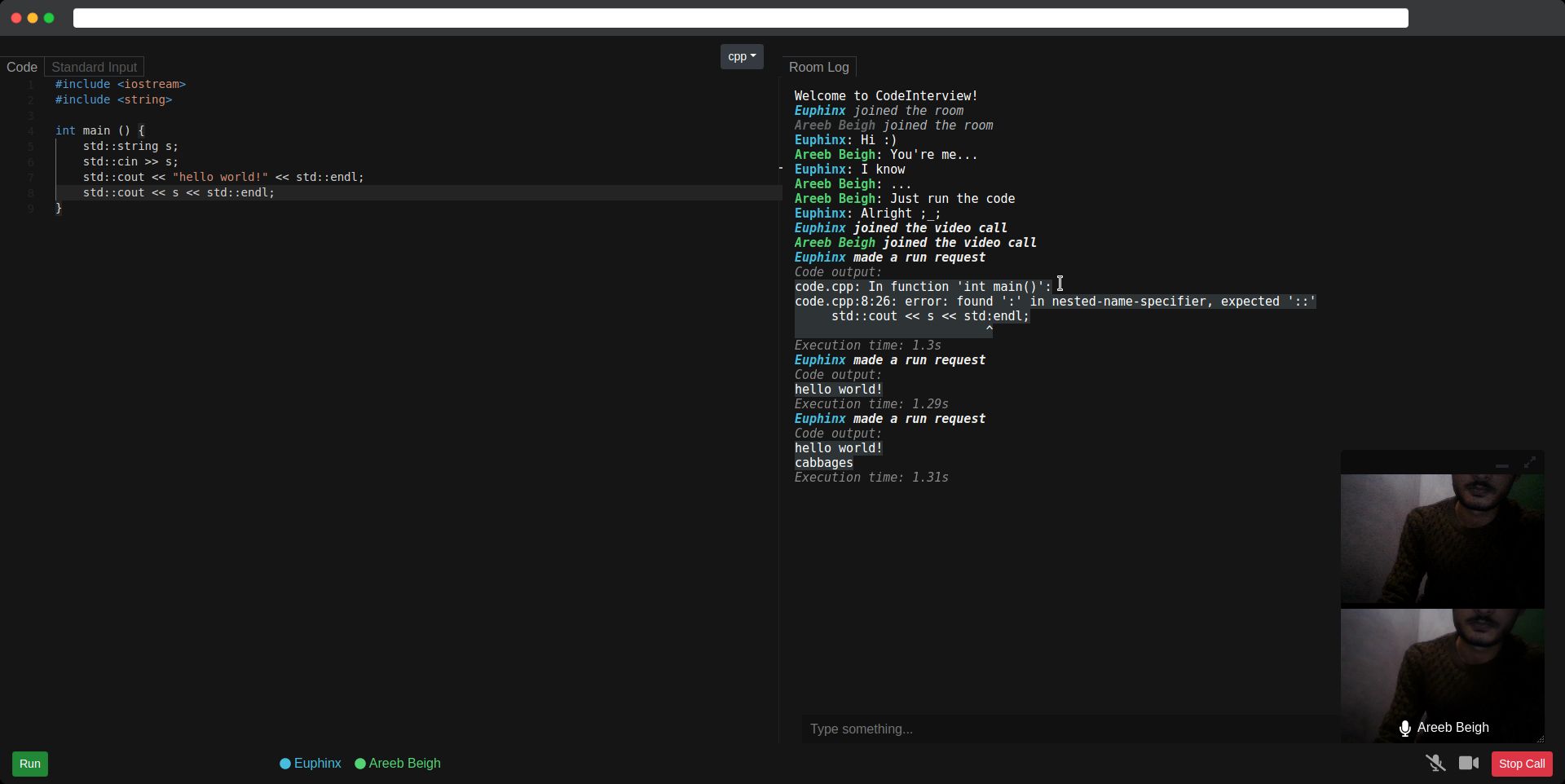Image resolution: width=1565 pixels, height=784 pixels.
Task: Switch to the Standard Input tab
Action: tap(94, 67)
